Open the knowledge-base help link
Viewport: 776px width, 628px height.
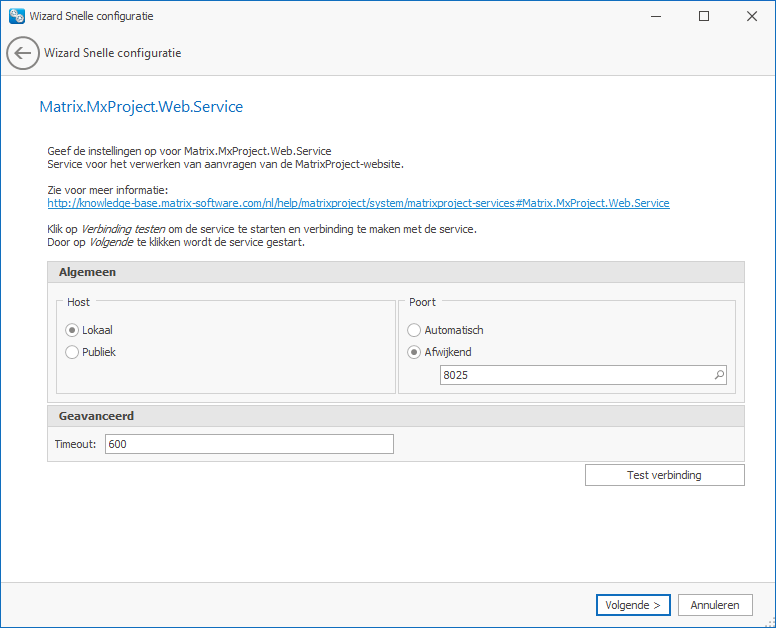coord(358,203)
